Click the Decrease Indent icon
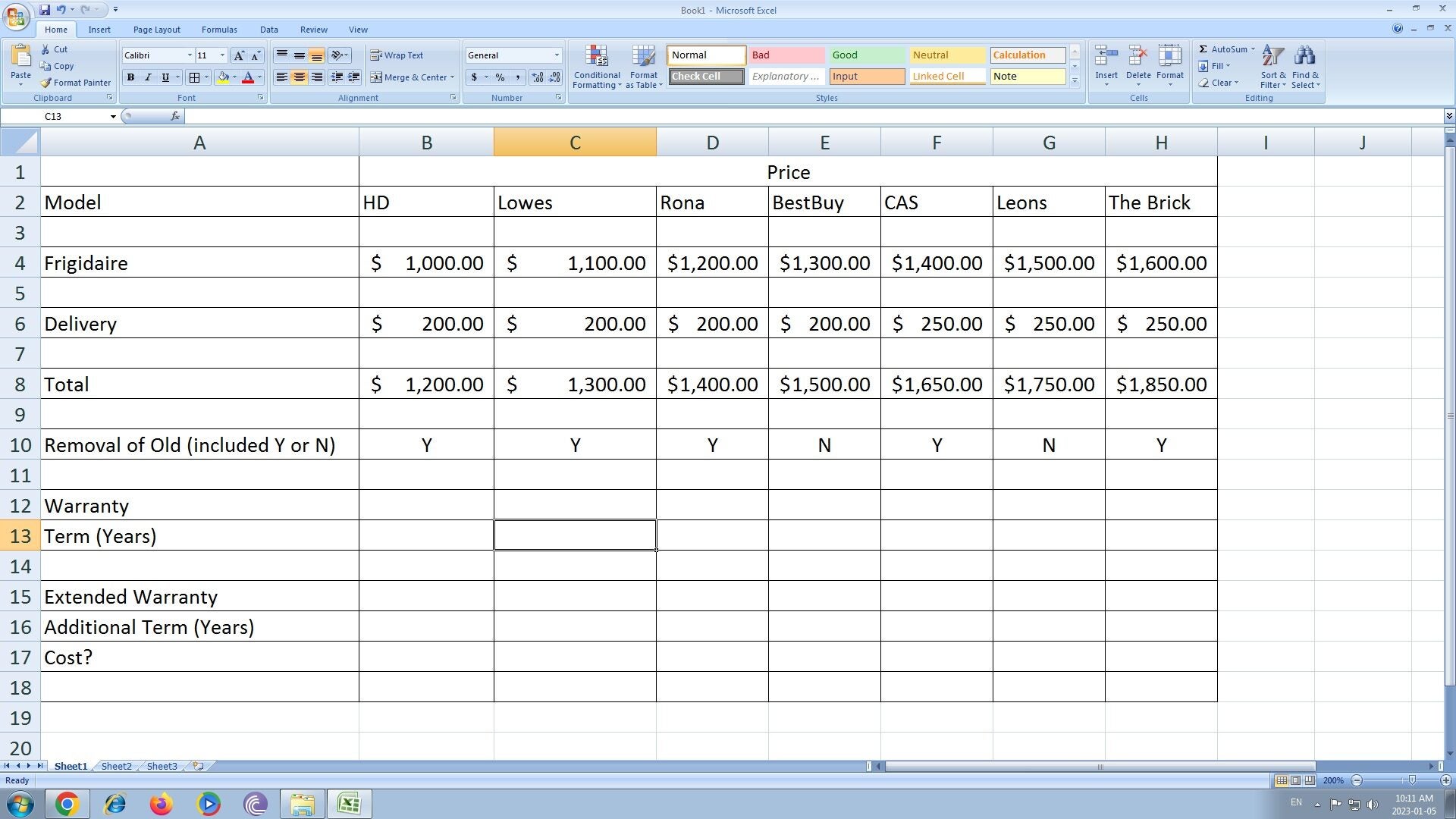The width and height of the screenshot is (1456, 819). [x=337, y=77]
